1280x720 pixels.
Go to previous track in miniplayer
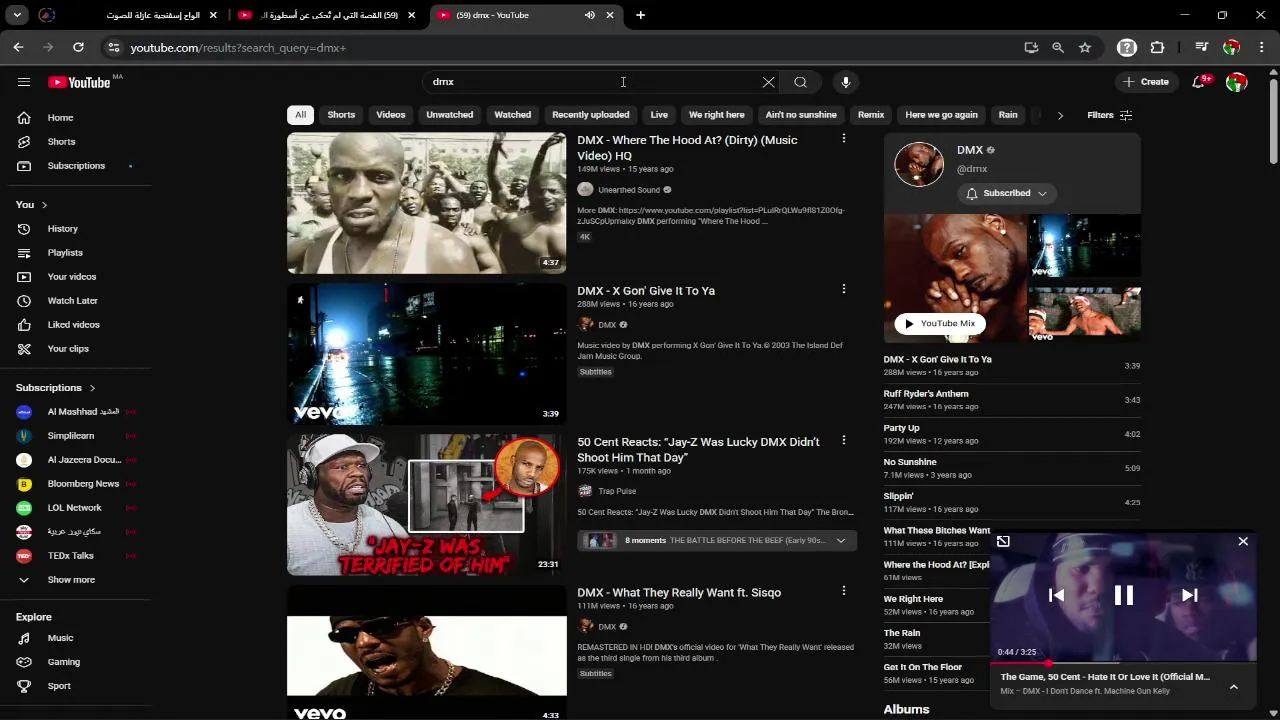point(1056,595)
